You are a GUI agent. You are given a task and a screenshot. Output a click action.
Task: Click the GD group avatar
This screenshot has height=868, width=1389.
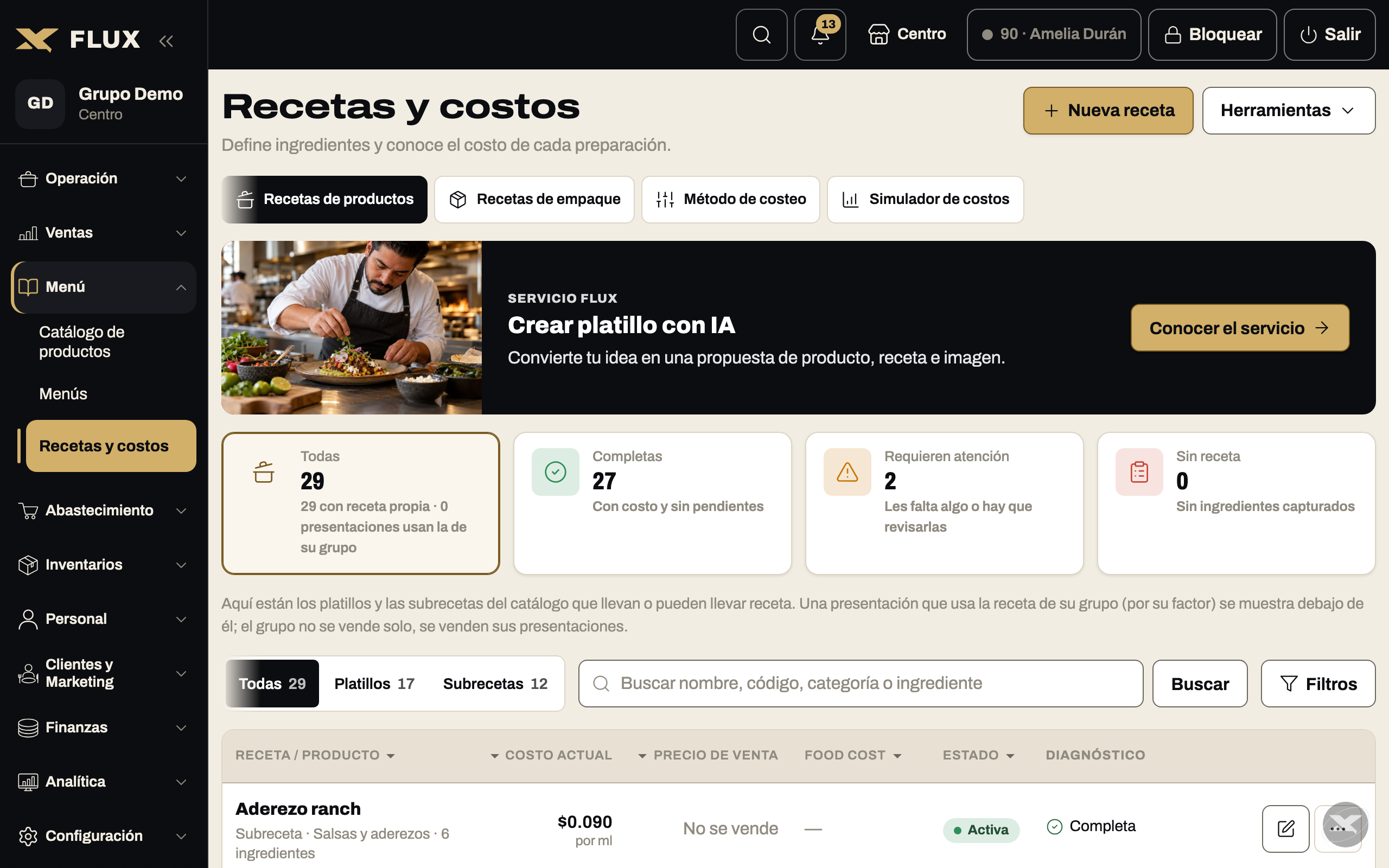(x=40, y=104)
